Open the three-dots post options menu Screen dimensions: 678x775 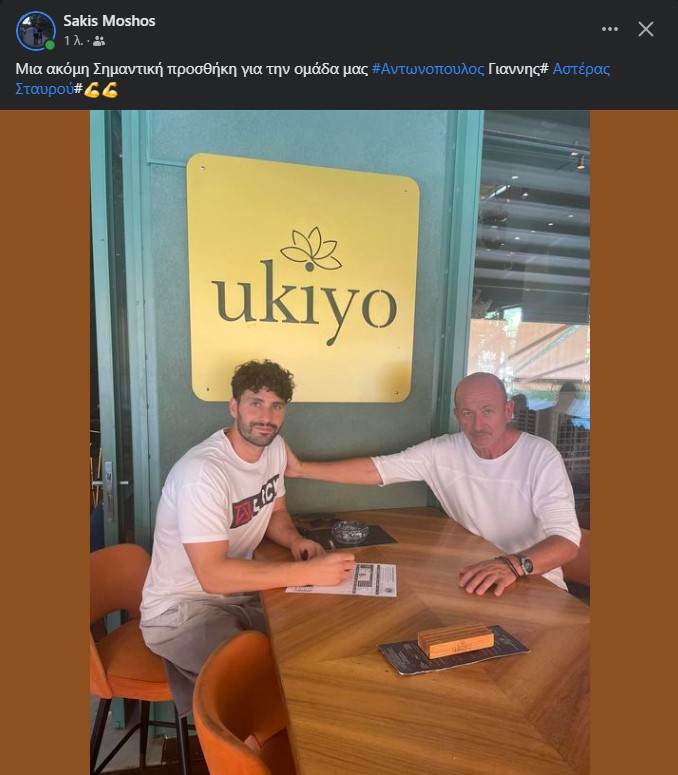coord(610,29)
